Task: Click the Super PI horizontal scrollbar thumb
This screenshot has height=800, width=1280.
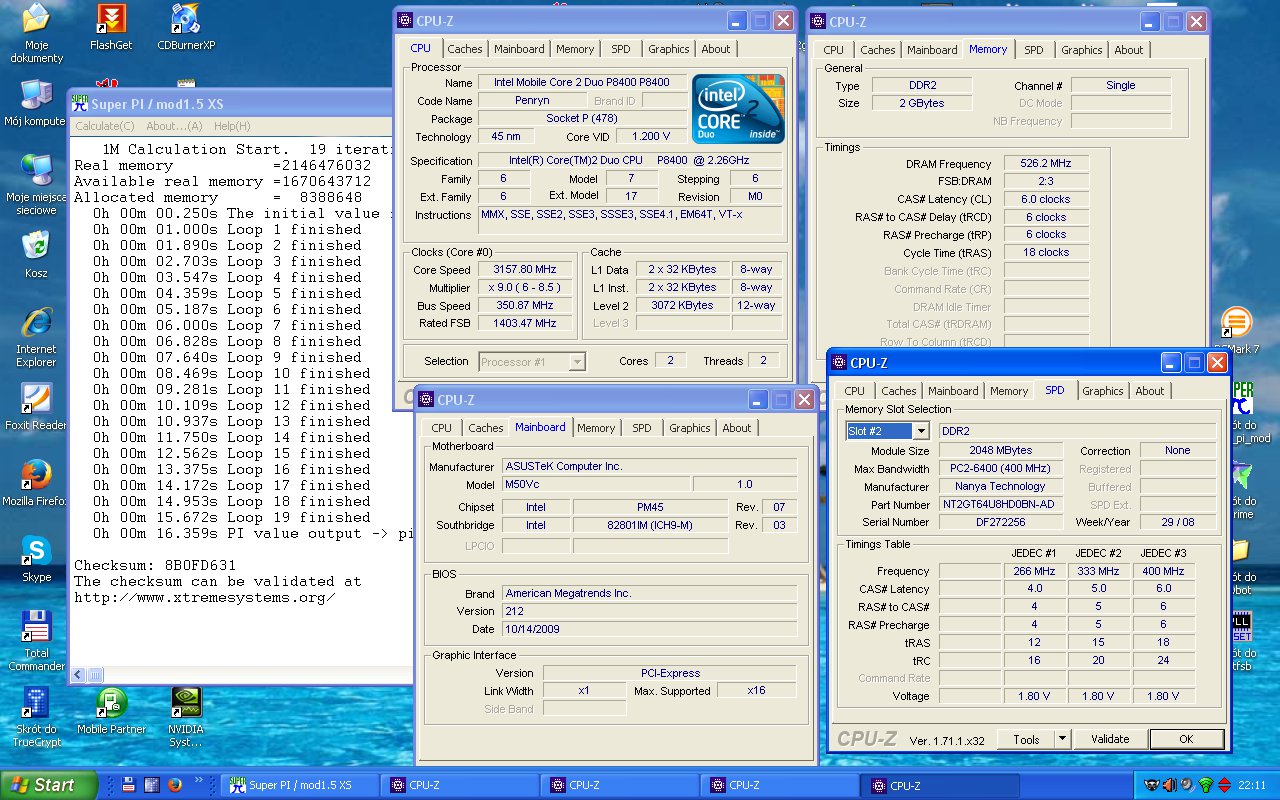Action: 96,674
